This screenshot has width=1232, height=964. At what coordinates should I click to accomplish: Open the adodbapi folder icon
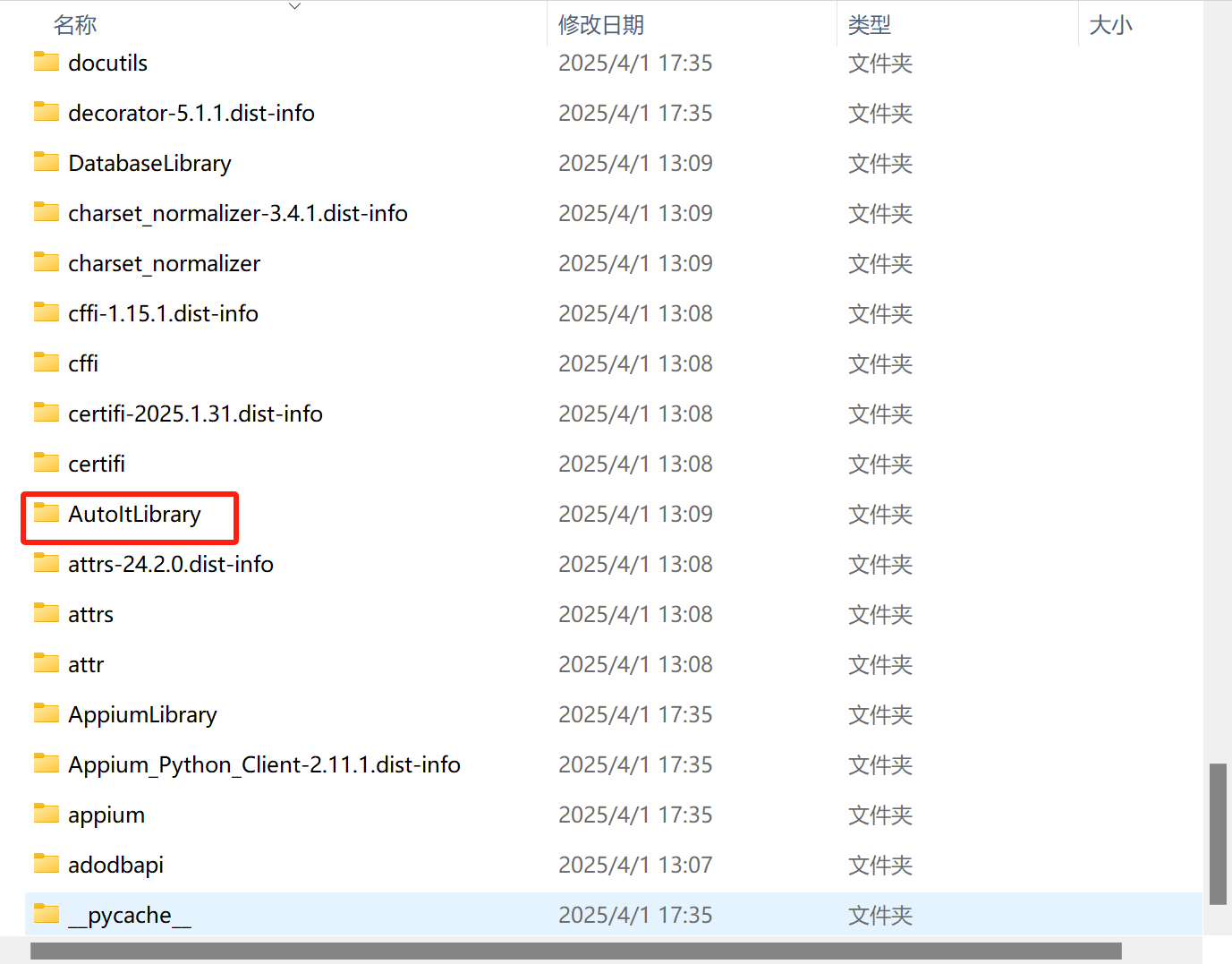tap(46, 864)
